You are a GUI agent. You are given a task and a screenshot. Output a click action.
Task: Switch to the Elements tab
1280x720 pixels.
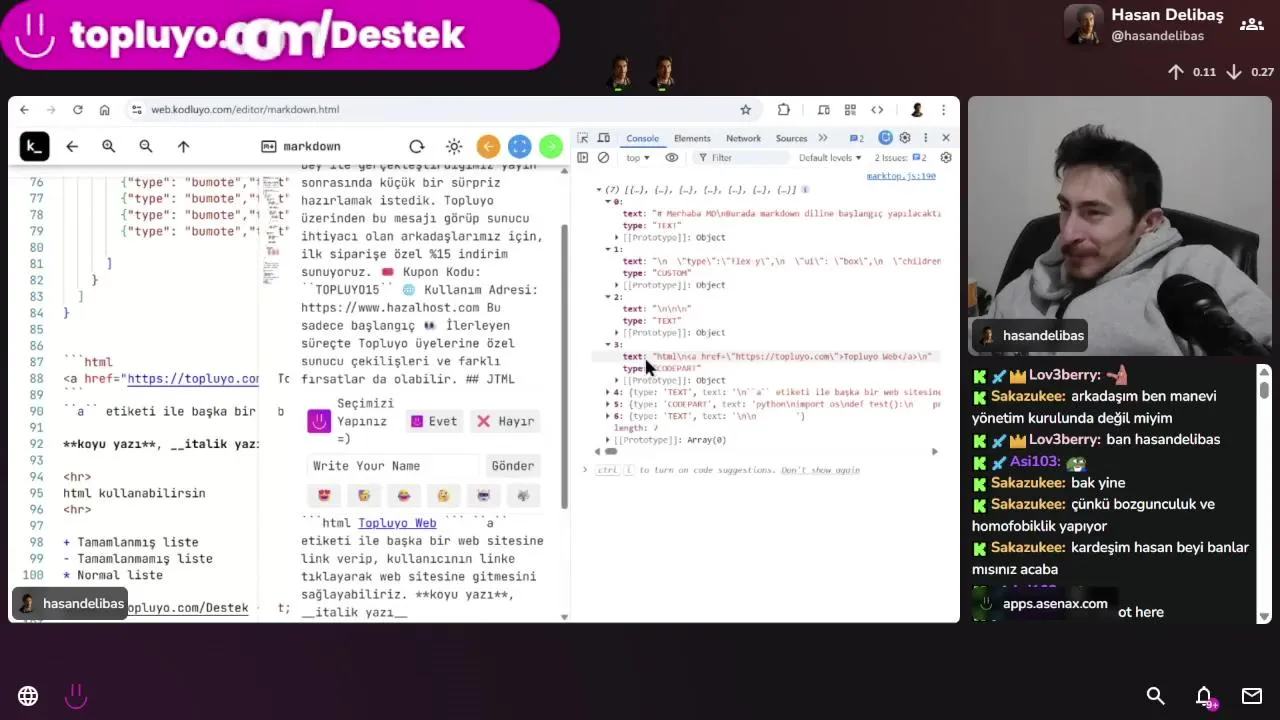tap(692, 138)
